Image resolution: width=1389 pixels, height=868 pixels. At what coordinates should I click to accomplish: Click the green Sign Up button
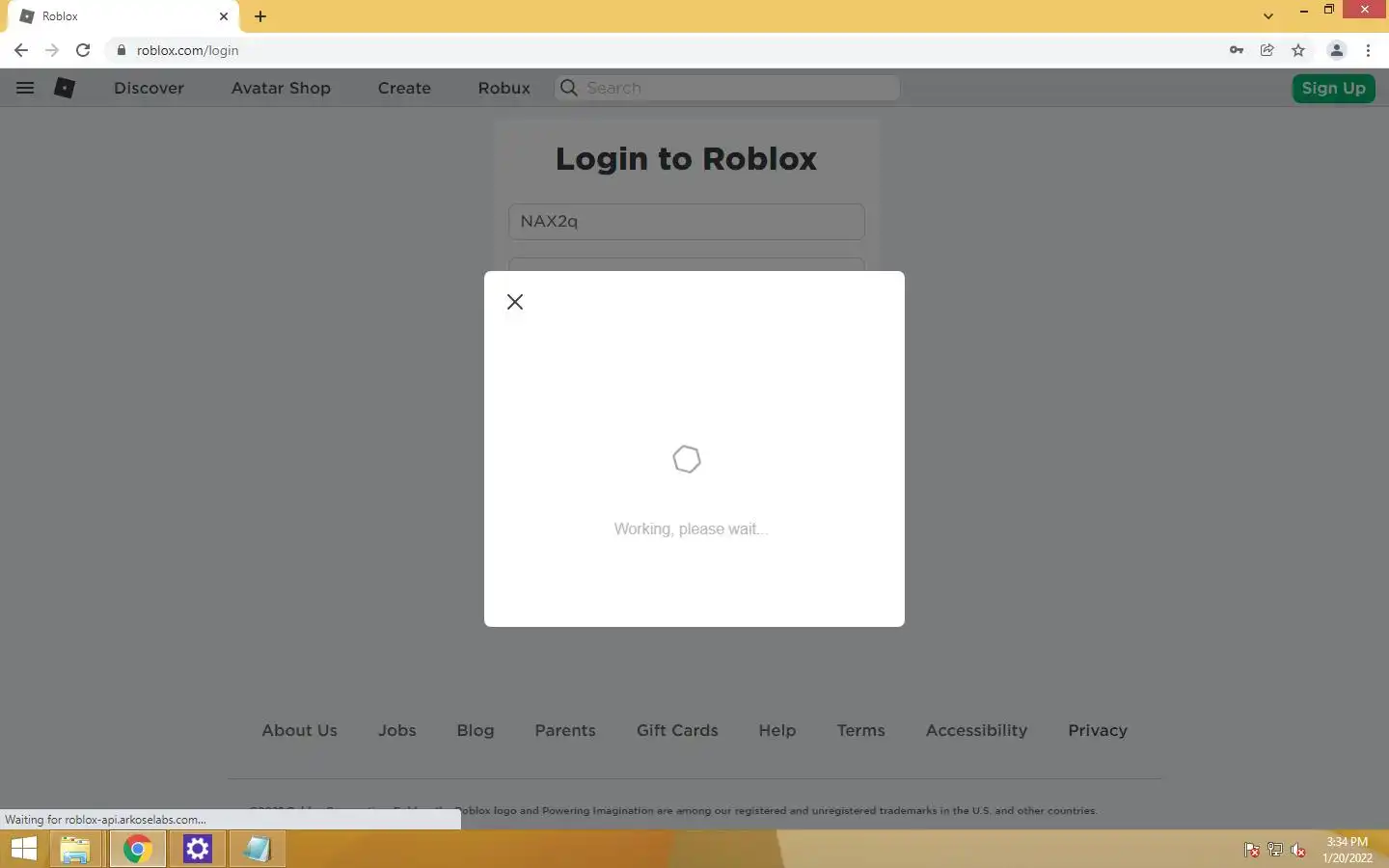[1333, 88]
